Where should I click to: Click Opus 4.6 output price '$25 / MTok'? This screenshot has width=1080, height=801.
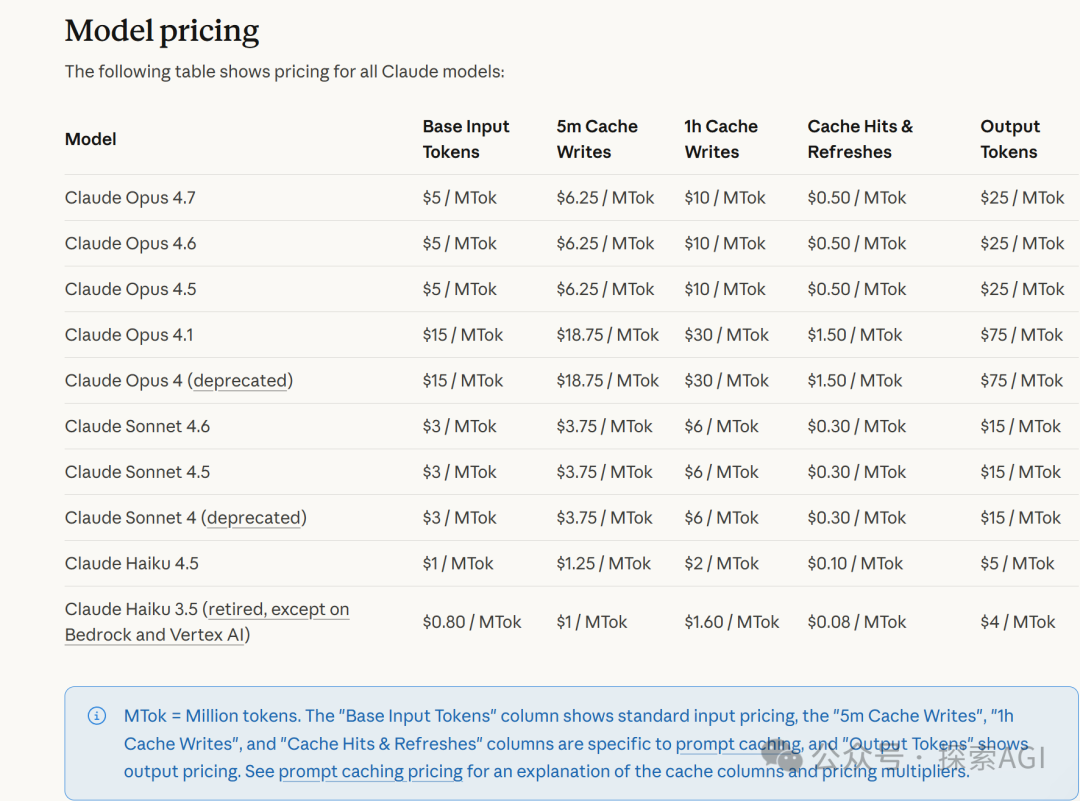pyautogui.click(x=1022, y=244)
